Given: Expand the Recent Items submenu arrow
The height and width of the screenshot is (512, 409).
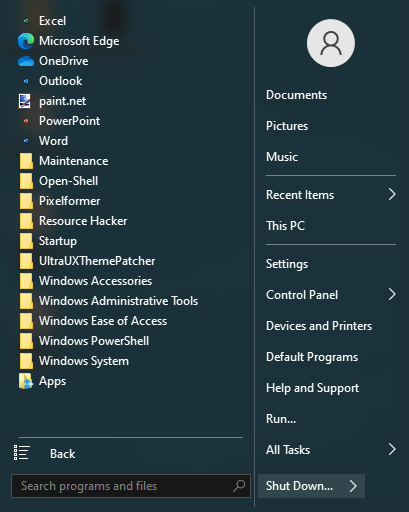Looking at the screenshot, I should pos(392,194).
